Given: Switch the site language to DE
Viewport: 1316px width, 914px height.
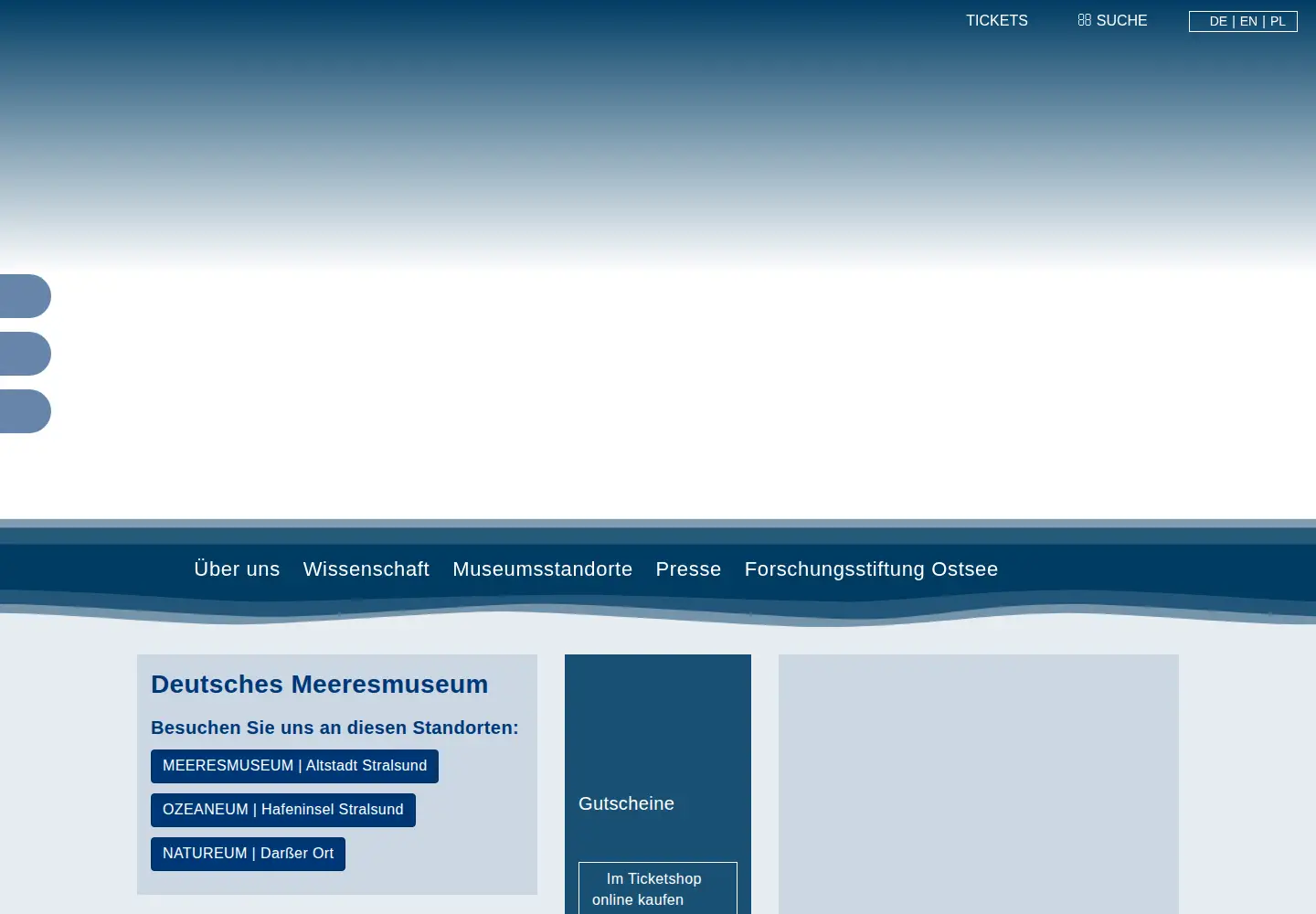Looking at the screenshot, I should coord(1218,21).
